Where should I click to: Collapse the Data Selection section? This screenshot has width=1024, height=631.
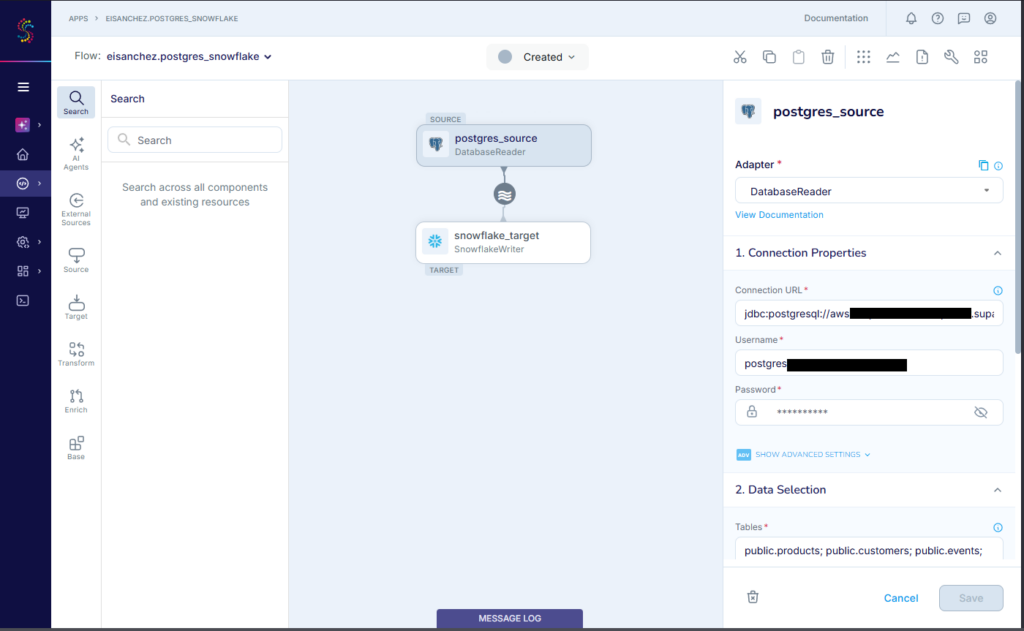click(x=997, y=490)
